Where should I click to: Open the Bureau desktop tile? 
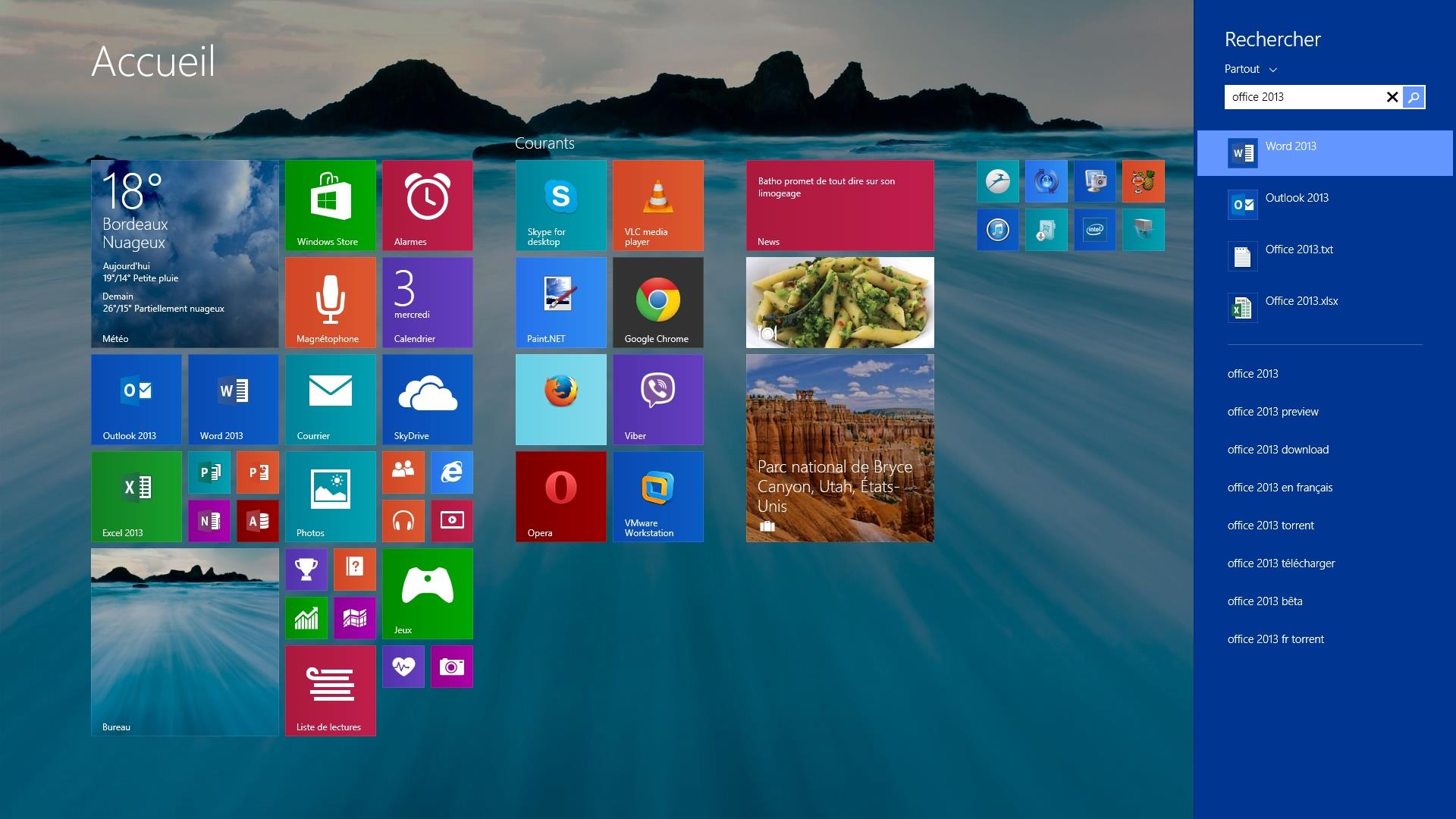[x=185, y=642]
